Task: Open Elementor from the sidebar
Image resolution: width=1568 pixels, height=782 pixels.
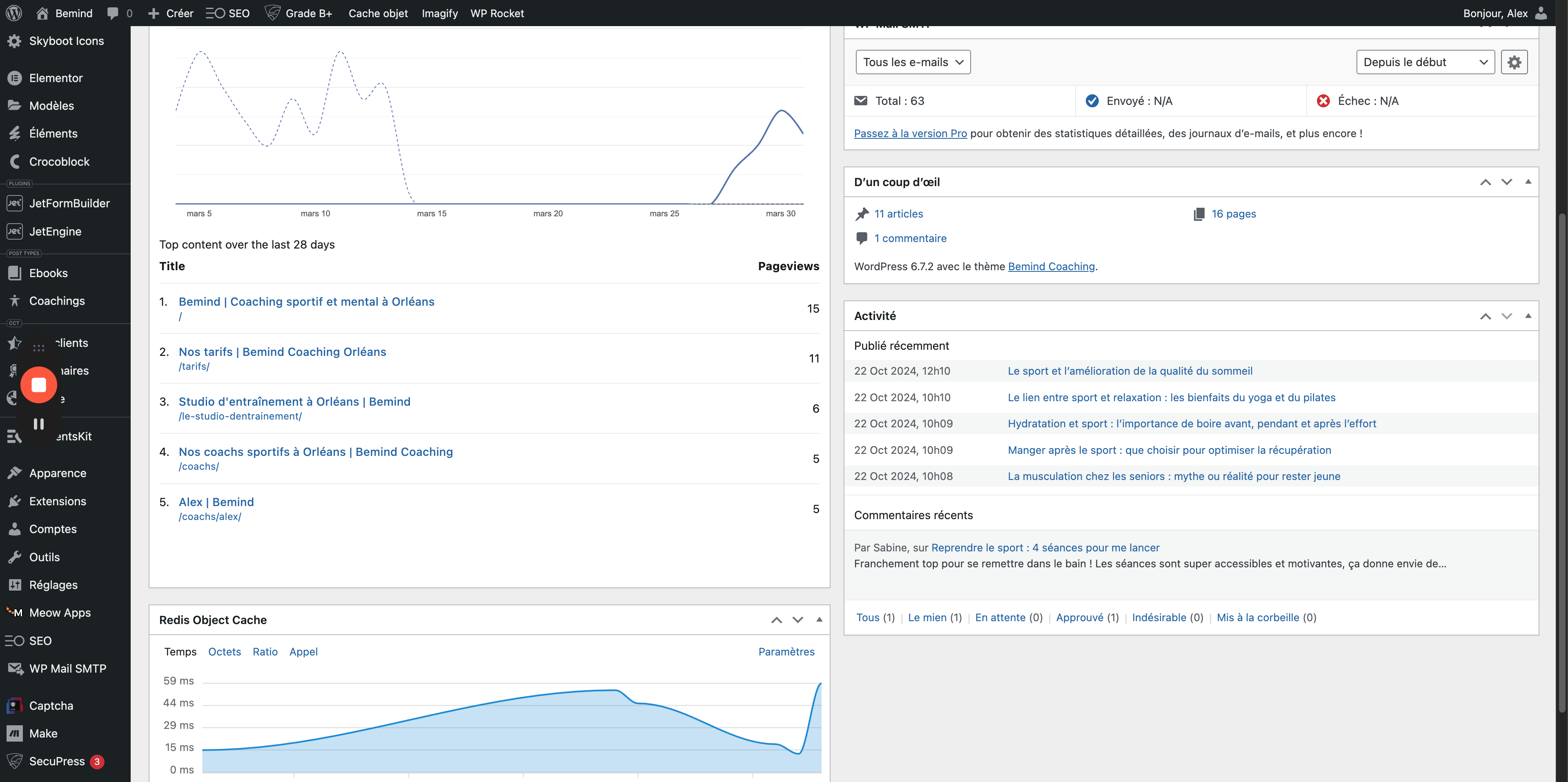Action: pos(65,78)
